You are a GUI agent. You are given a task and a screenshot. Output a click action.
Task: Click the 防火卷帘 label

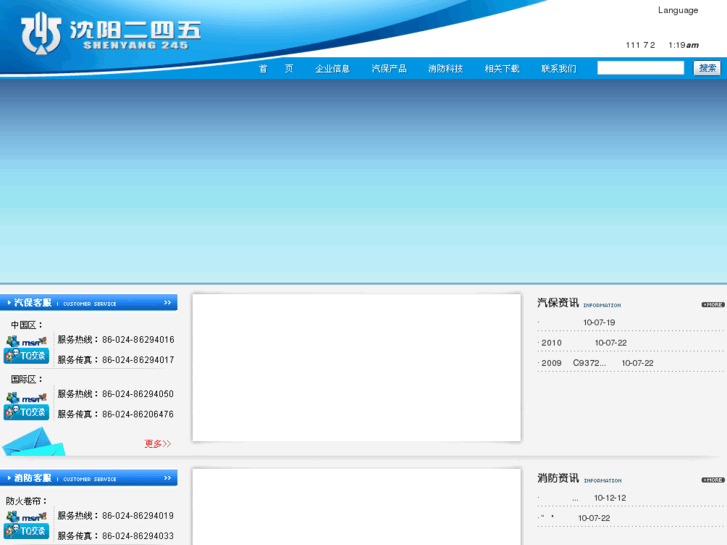[x=24, y=501]
